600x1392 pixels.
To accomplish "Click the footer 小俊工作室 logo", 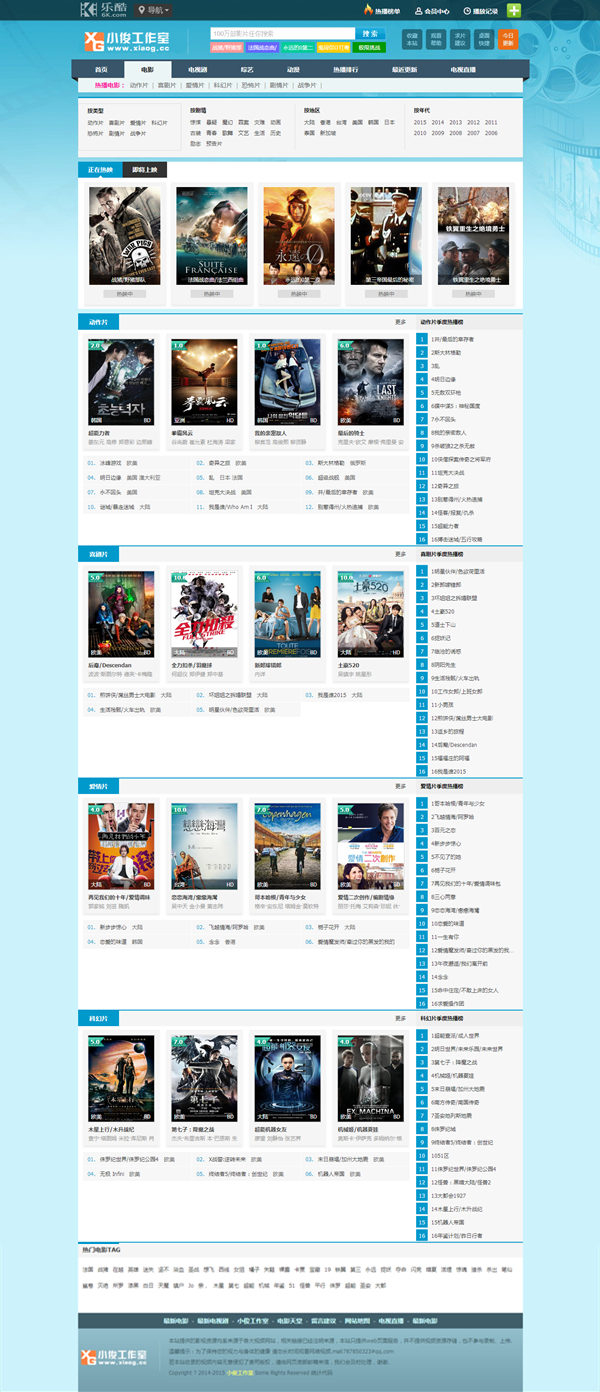I will 113,1358.
